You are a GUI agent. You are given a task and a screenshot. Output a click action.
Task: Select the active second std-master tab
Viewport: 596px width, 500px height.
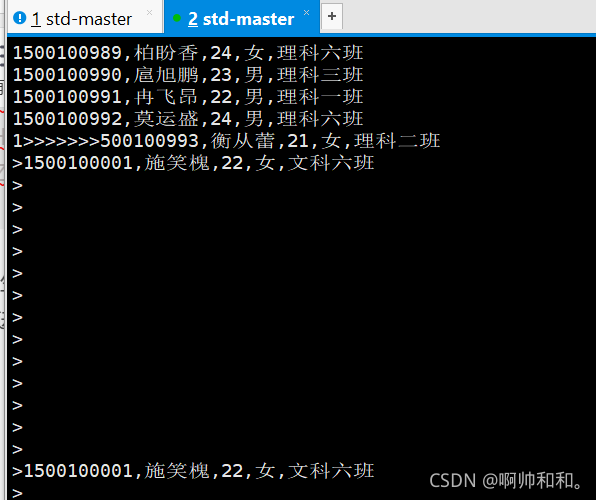point(242,18)
